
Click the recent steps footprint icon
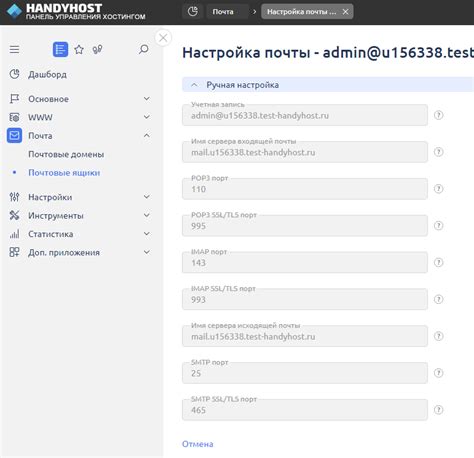click(x=97, y=50)
